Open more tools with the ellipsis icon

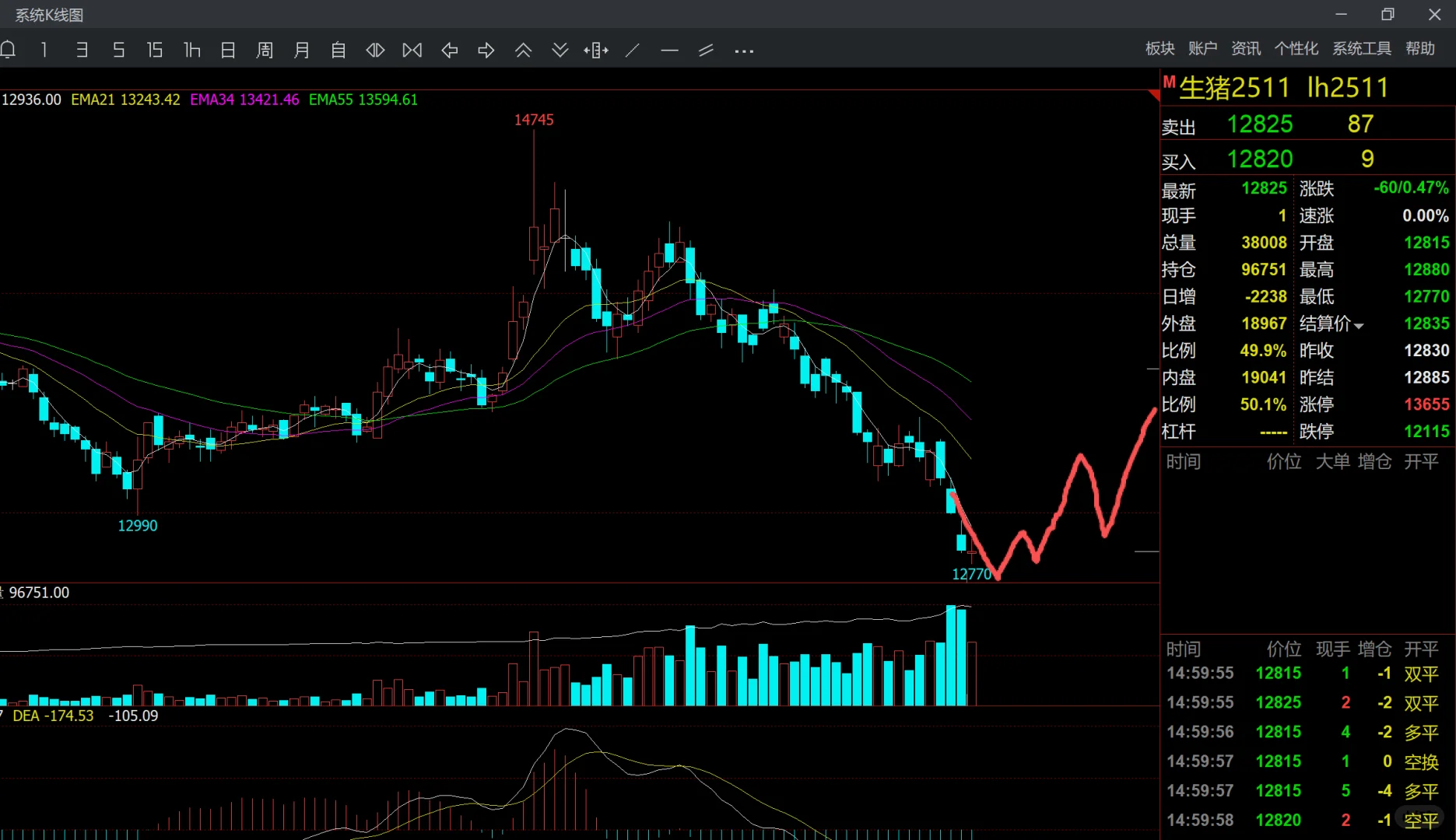744,51
